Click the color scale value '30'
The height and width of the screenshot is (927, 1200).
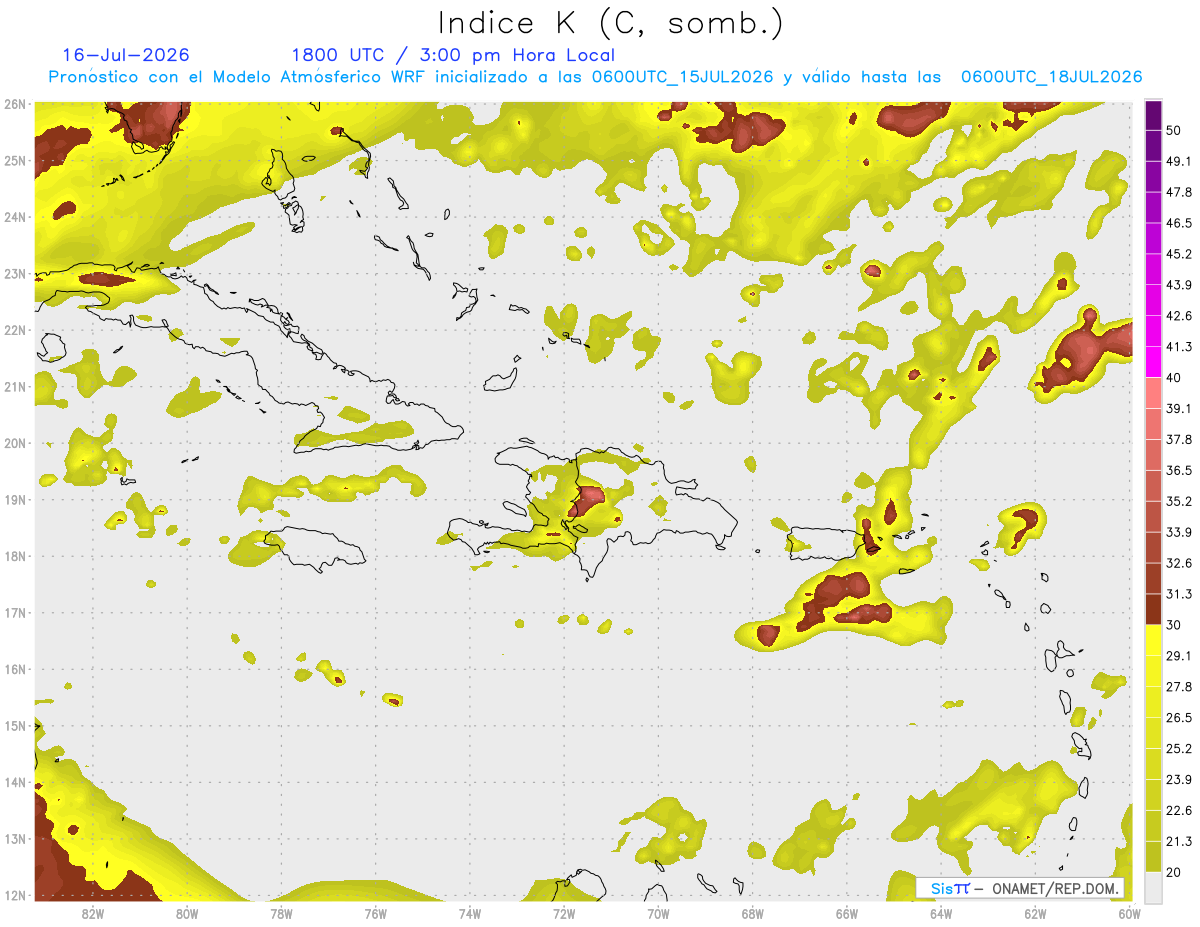tap(1174, 625)
